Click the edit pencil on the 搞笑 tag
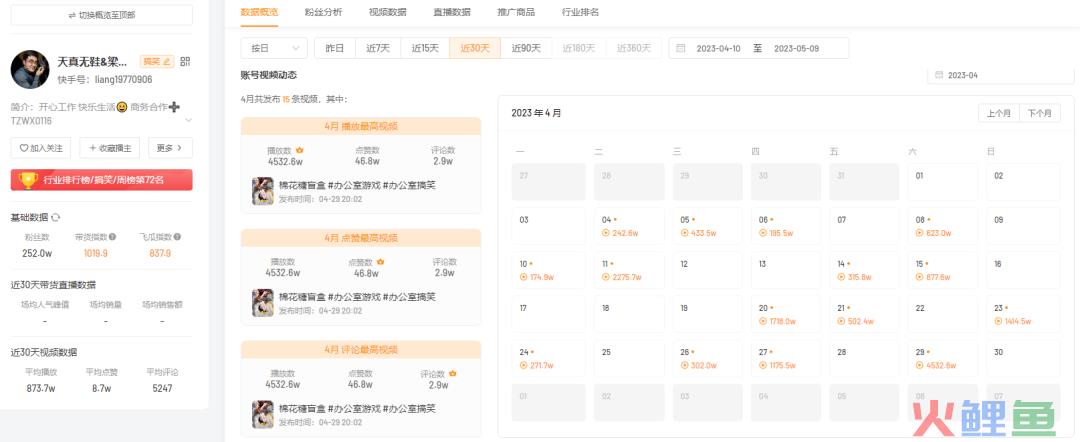The image size is (1080, 442). [168, 62]
